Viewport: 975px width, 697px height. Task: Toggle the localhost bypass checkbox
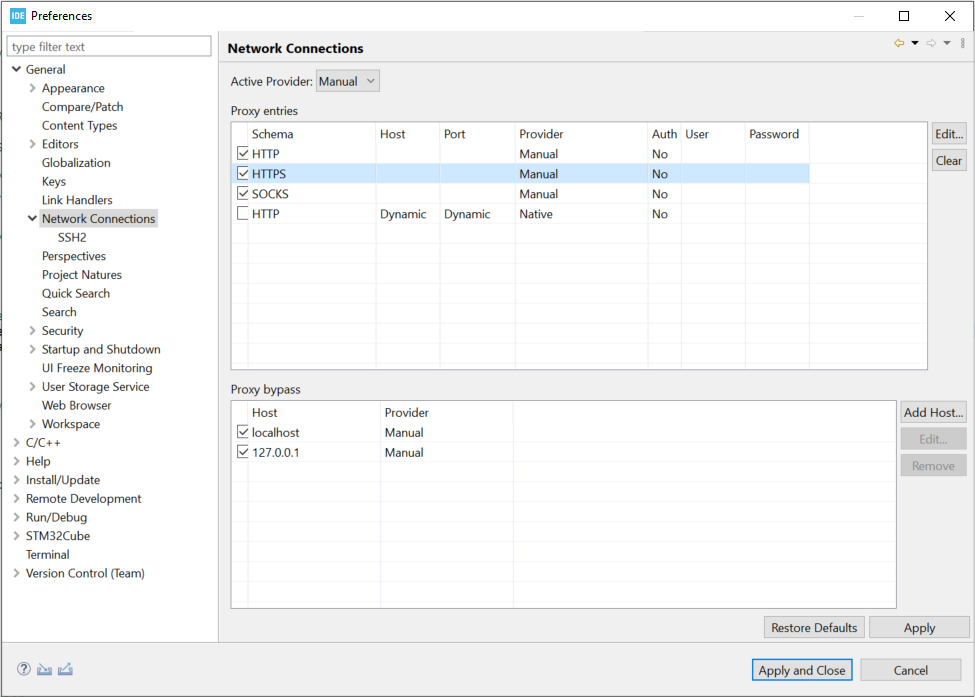click(x=243, y=432)
